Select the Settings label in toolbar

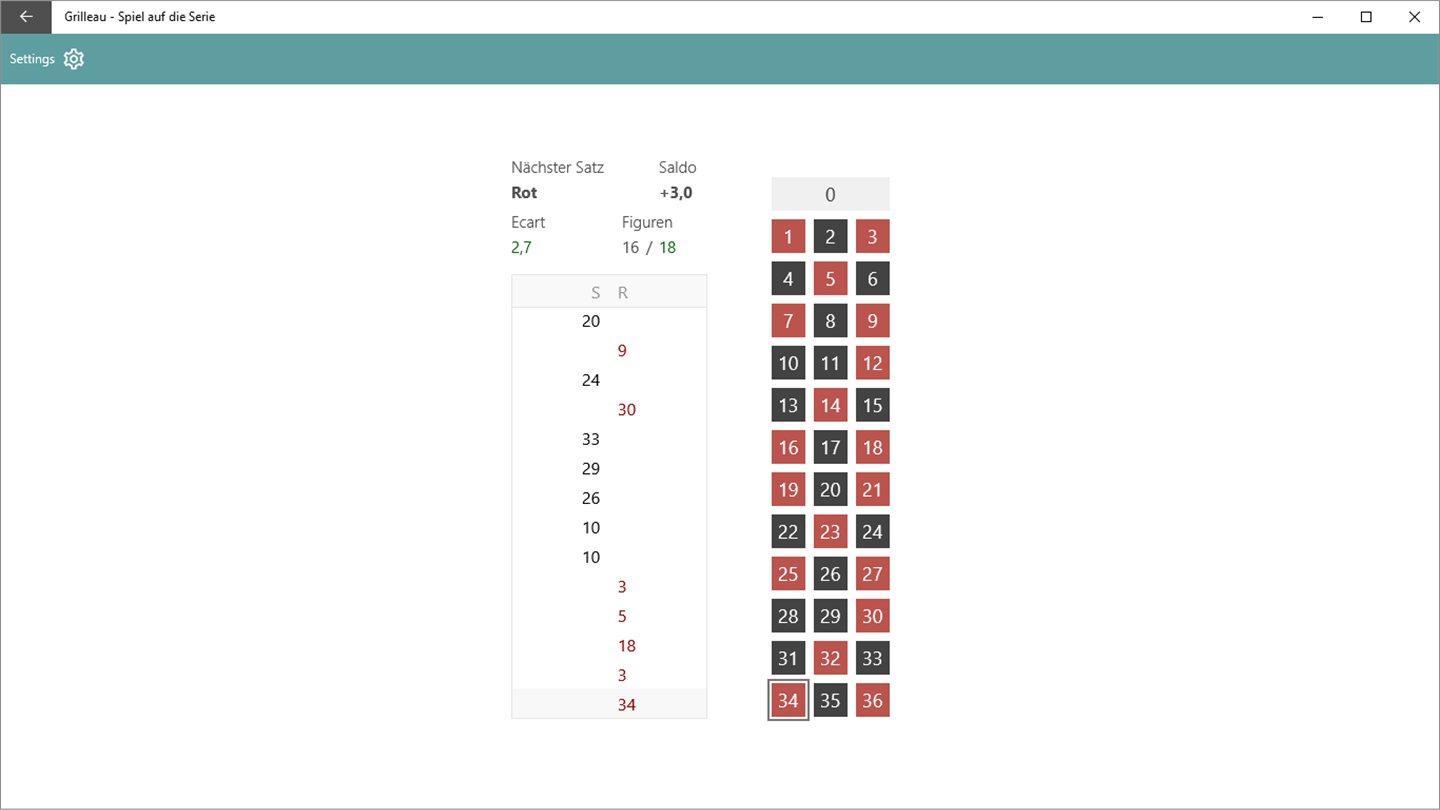click(32, 59)
